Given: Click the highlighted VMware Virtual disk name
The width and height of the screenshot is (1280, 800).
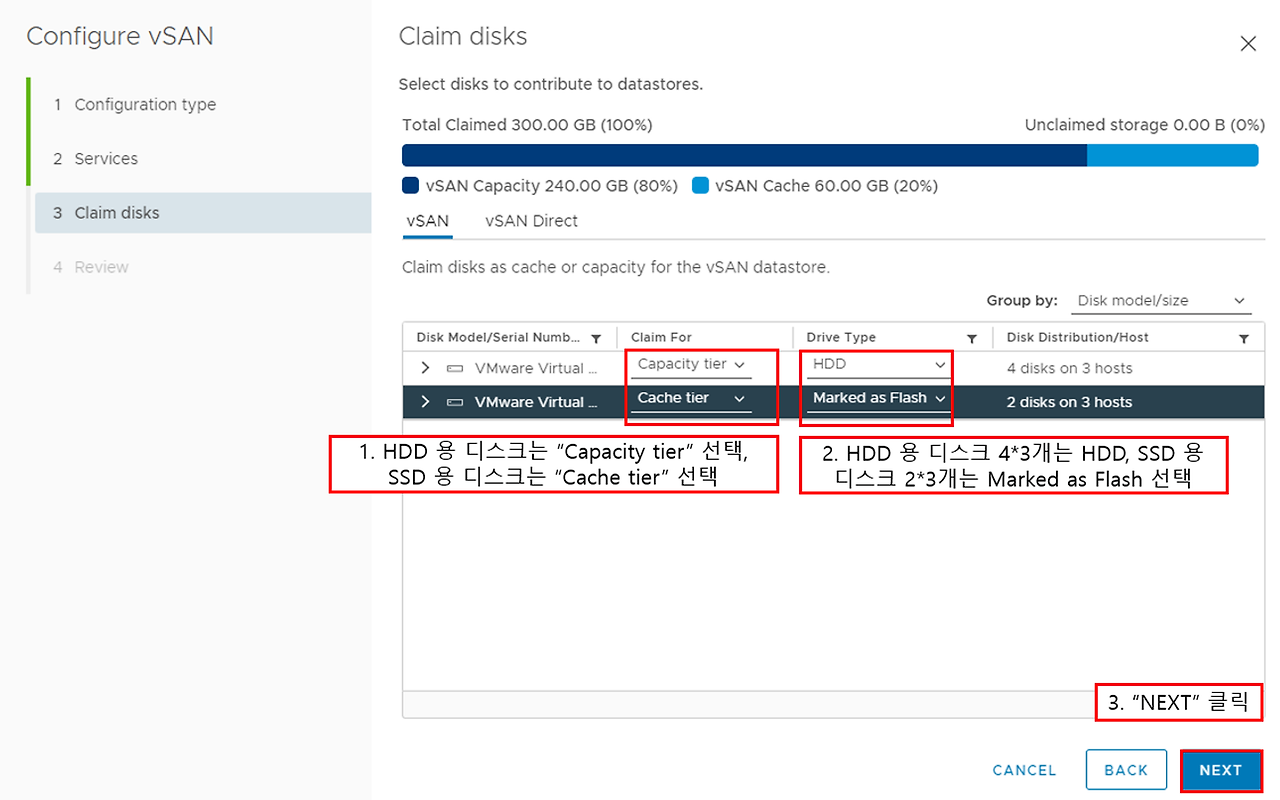Looking at the screenshot, I should [536, 402].
